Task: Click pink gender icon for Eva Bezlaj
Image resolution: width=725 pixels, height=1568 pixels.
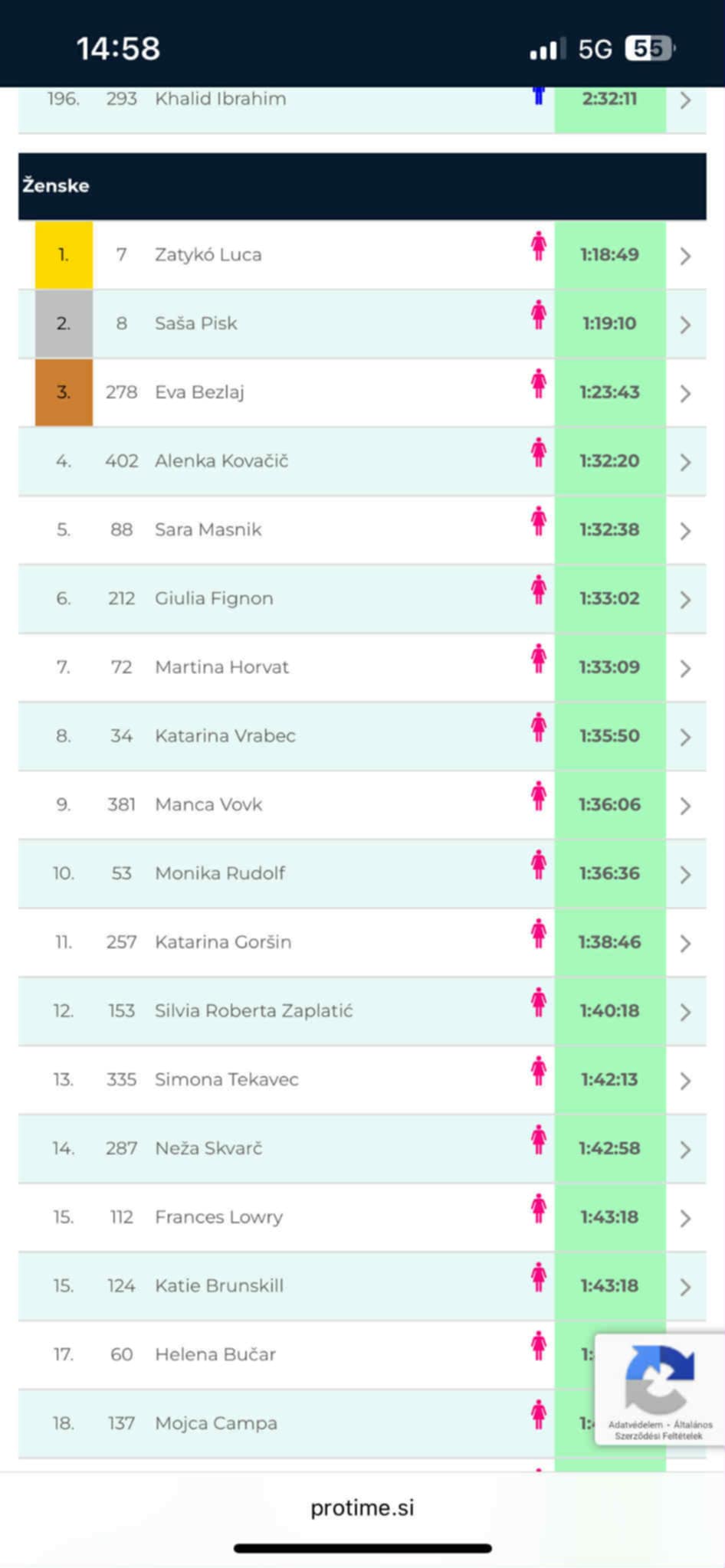Action: [x=539, y=384]
